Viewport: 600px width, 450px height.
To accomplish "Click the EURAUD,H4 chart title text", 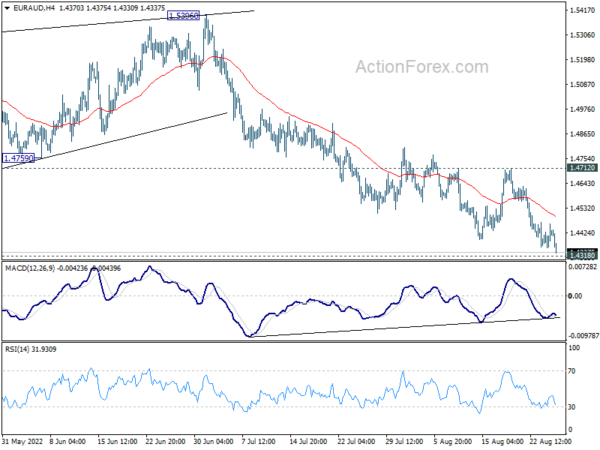I will [34, 8].
